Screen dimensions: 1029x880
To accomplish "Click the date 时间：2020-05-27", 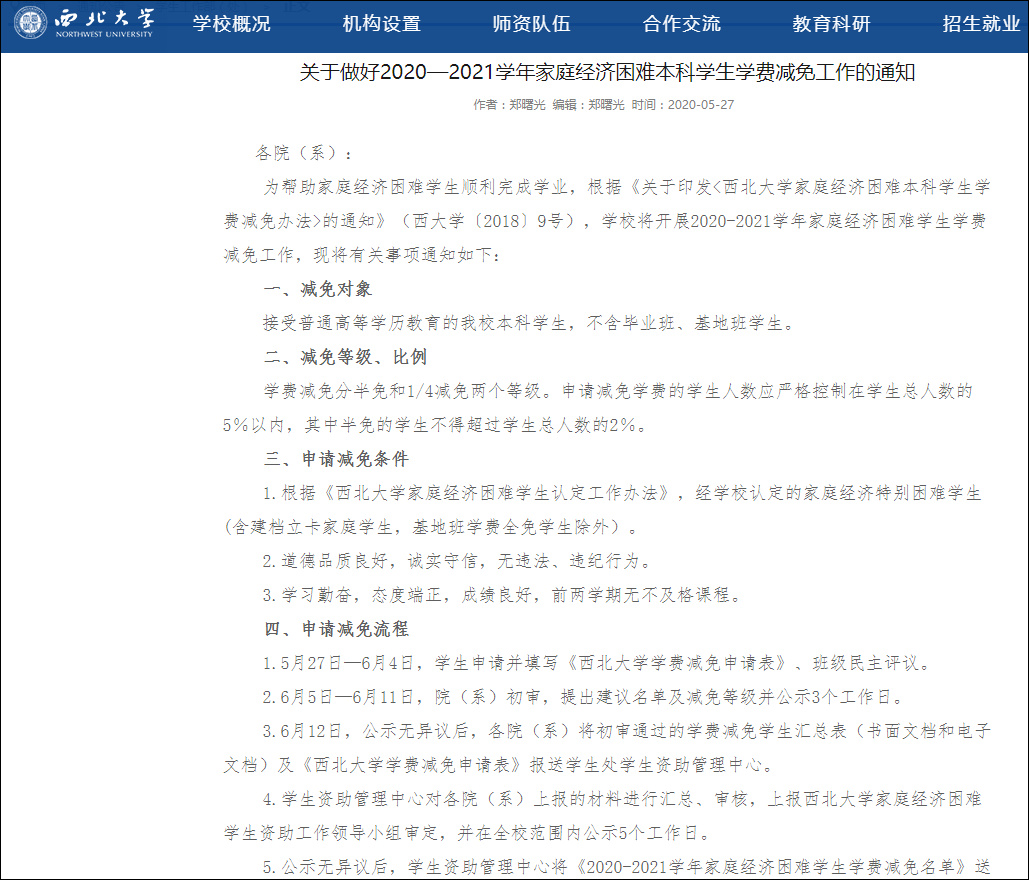I will 682,105.
